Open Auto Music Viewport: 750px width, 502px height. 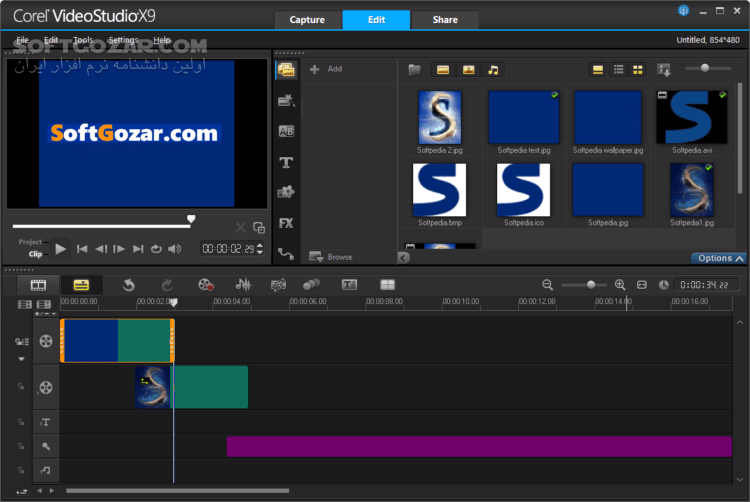(x=278, y=285)
